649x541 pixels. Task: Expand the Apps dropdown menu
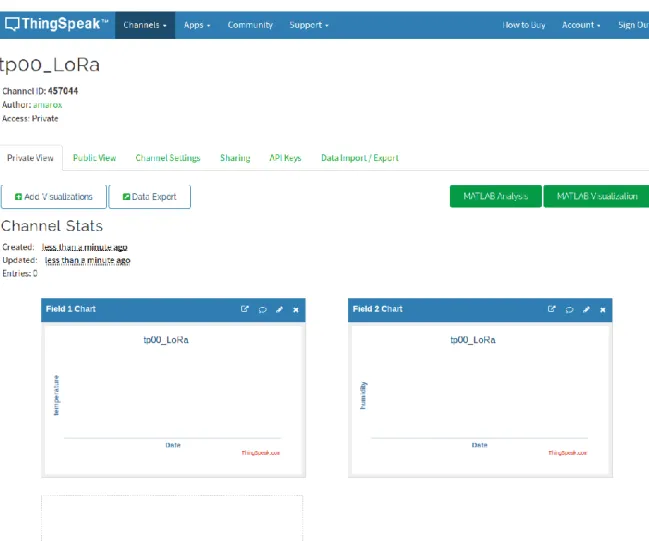pyautogui.click(x=197, y=25)
